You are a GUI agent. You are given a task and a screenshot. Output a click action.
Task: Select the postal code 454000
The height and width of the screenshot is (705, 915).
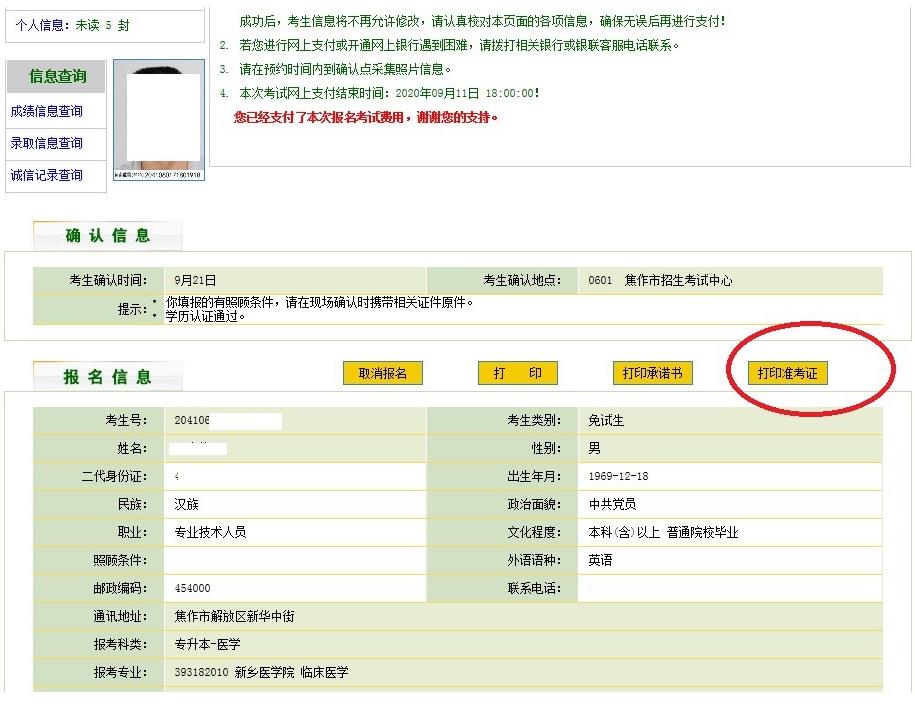tap(192, 589)
